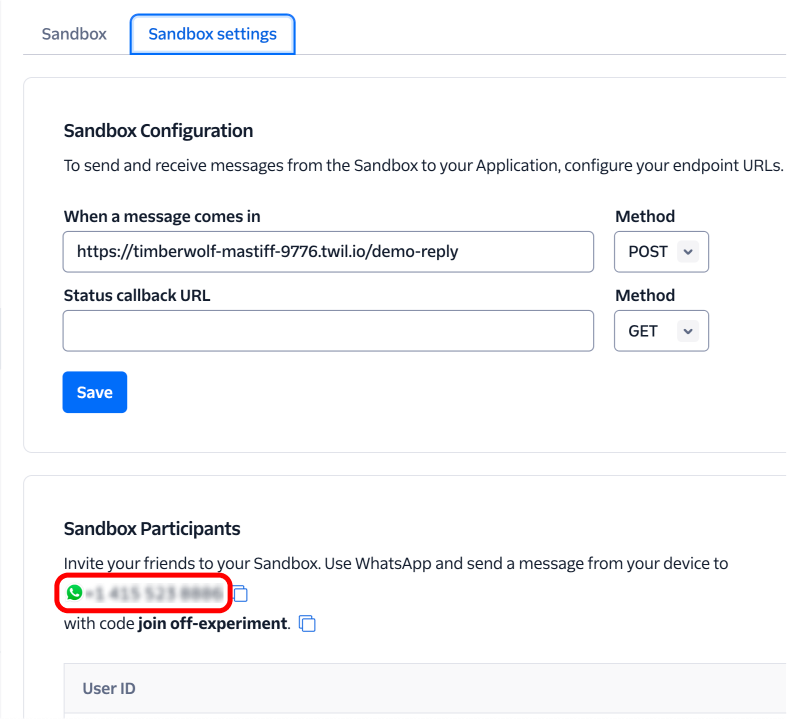Copy the join off-experiment code
Image resolution: width=787 pixels, height=719 pixels.
308,624
